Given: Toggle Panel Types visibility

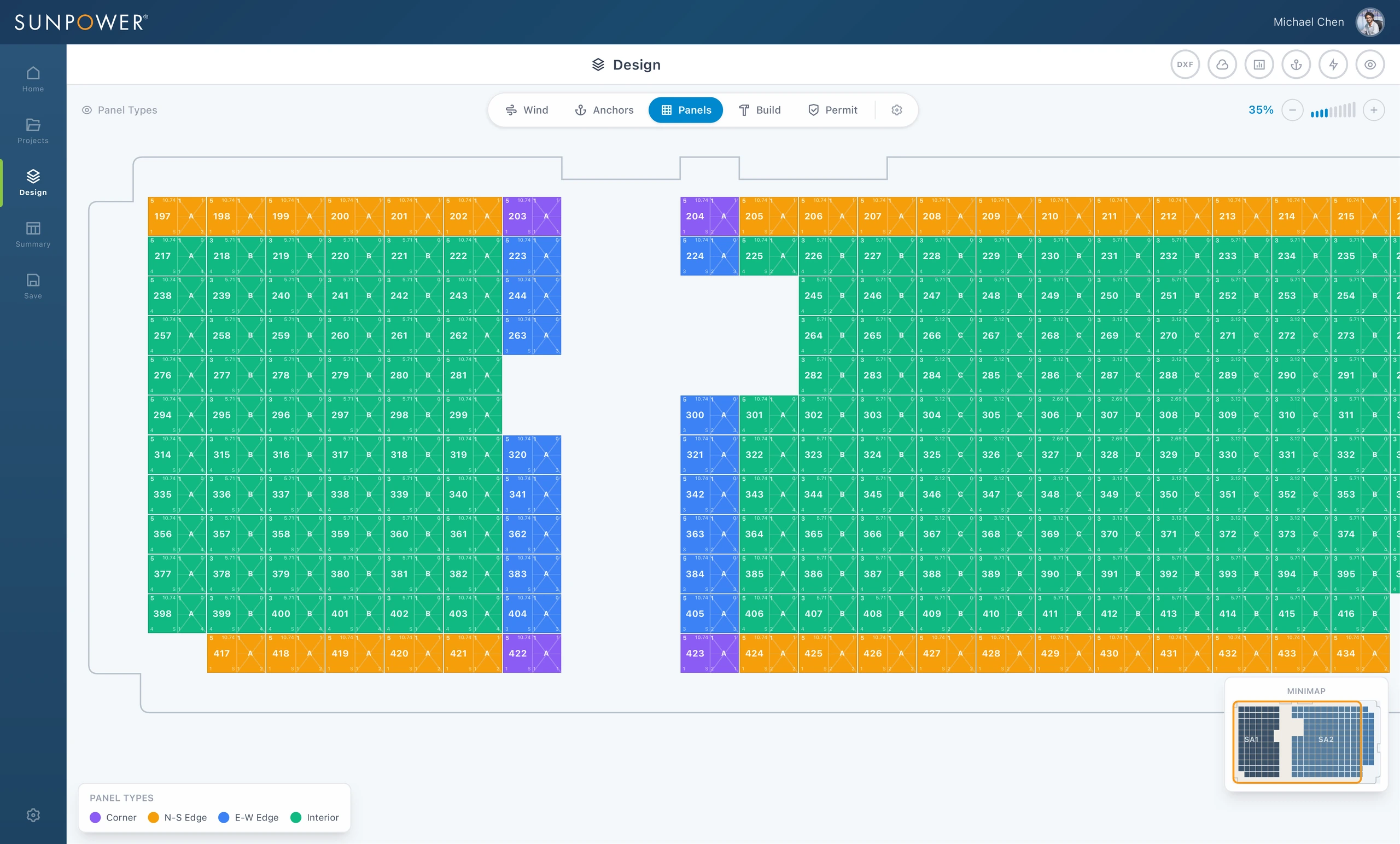Looking at the screenshot, I should pos(119,110).
